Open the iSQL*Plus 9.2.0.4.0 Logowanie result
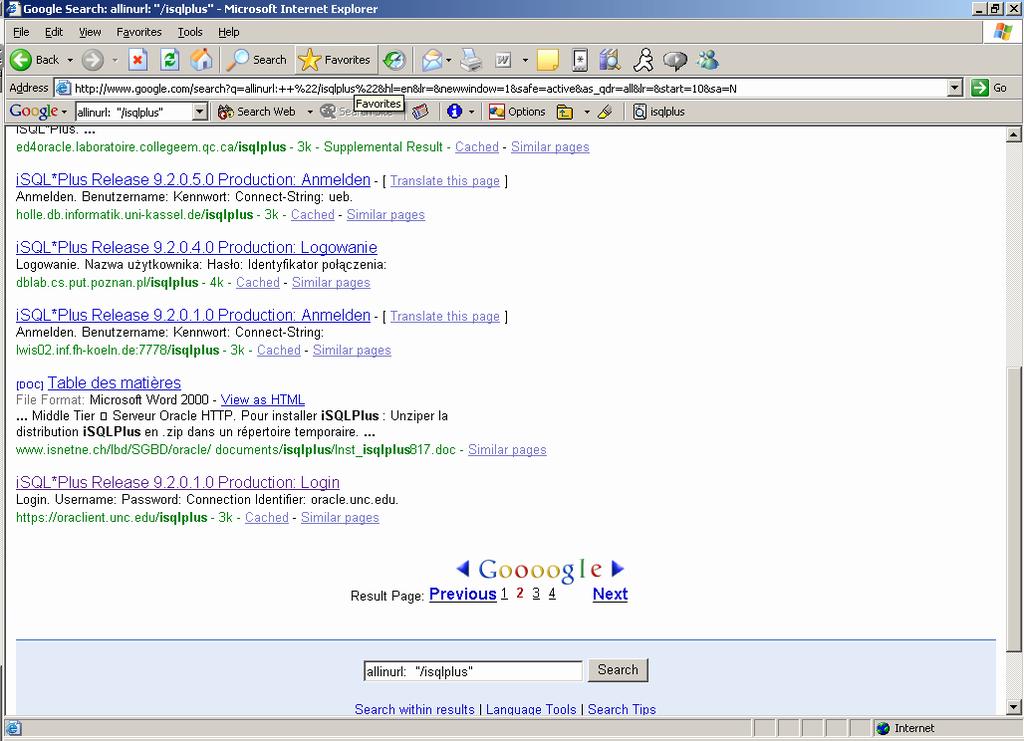 [x=196, y=247]
